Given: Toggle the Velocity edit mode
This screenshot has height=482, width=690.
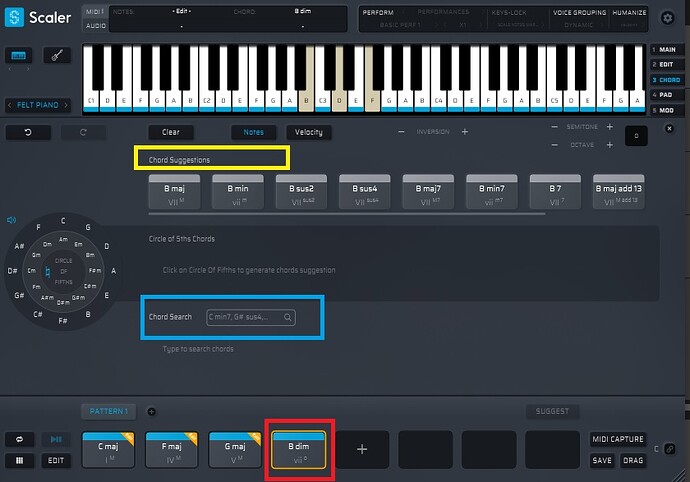Looking at the screenshot, I should pyautogui.click(x=308, y=132).
